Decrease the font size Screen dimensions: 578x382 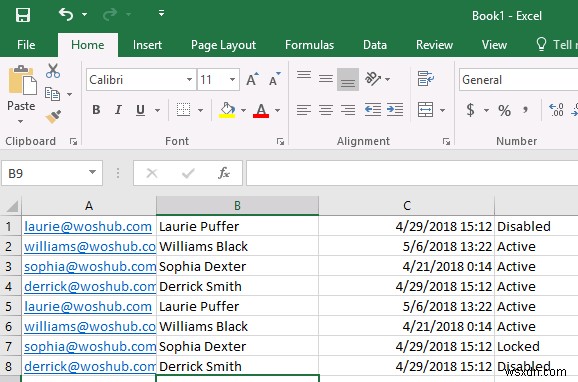click(x=275, y=79)
